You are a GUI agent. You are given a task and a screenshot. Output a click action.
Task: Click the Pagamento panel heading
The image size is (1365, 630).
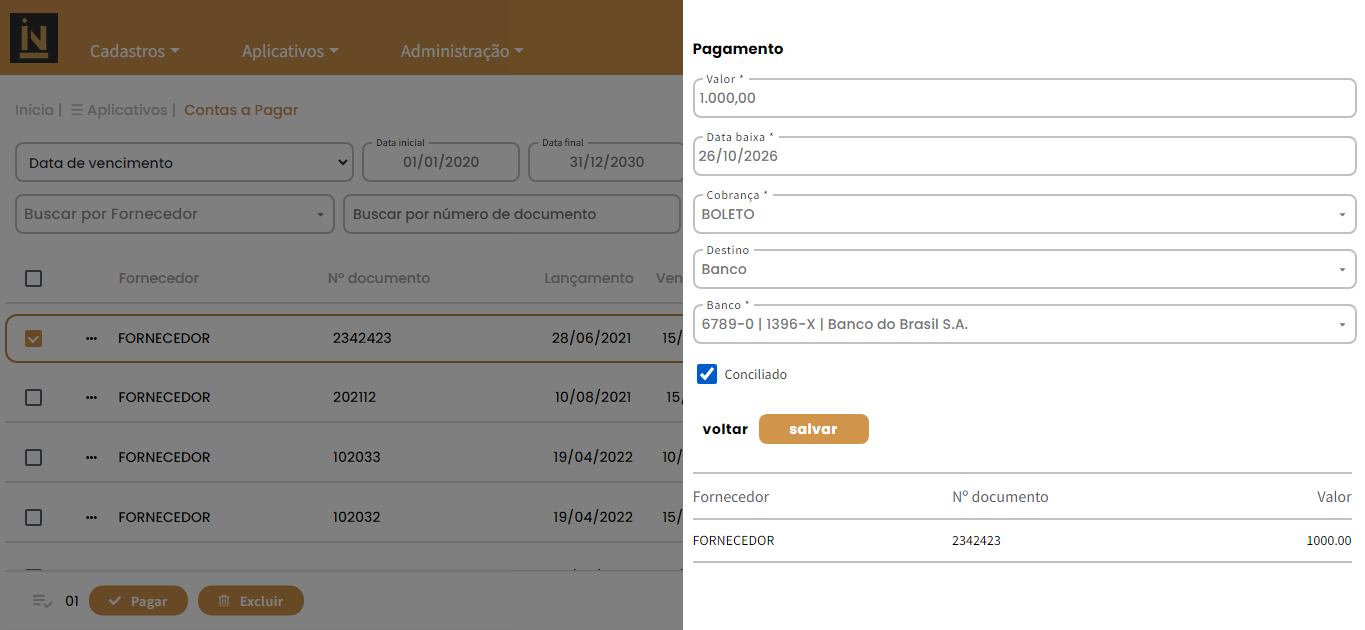738,48
